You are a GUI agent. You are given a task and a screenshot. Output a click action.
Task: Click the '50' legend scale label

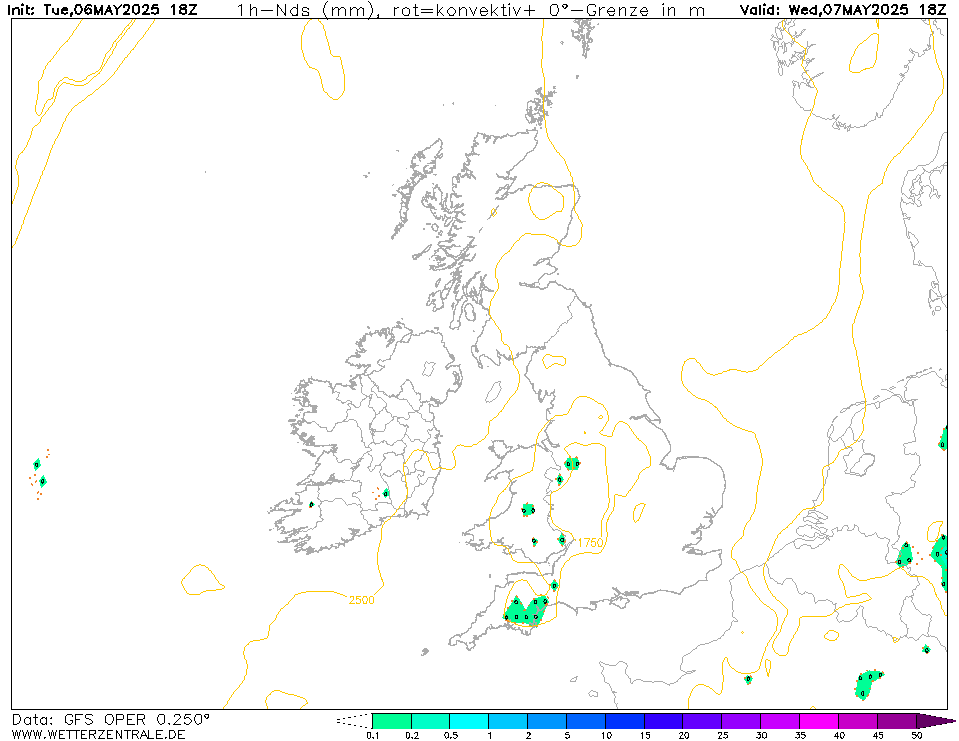click(x=916, y=735)
